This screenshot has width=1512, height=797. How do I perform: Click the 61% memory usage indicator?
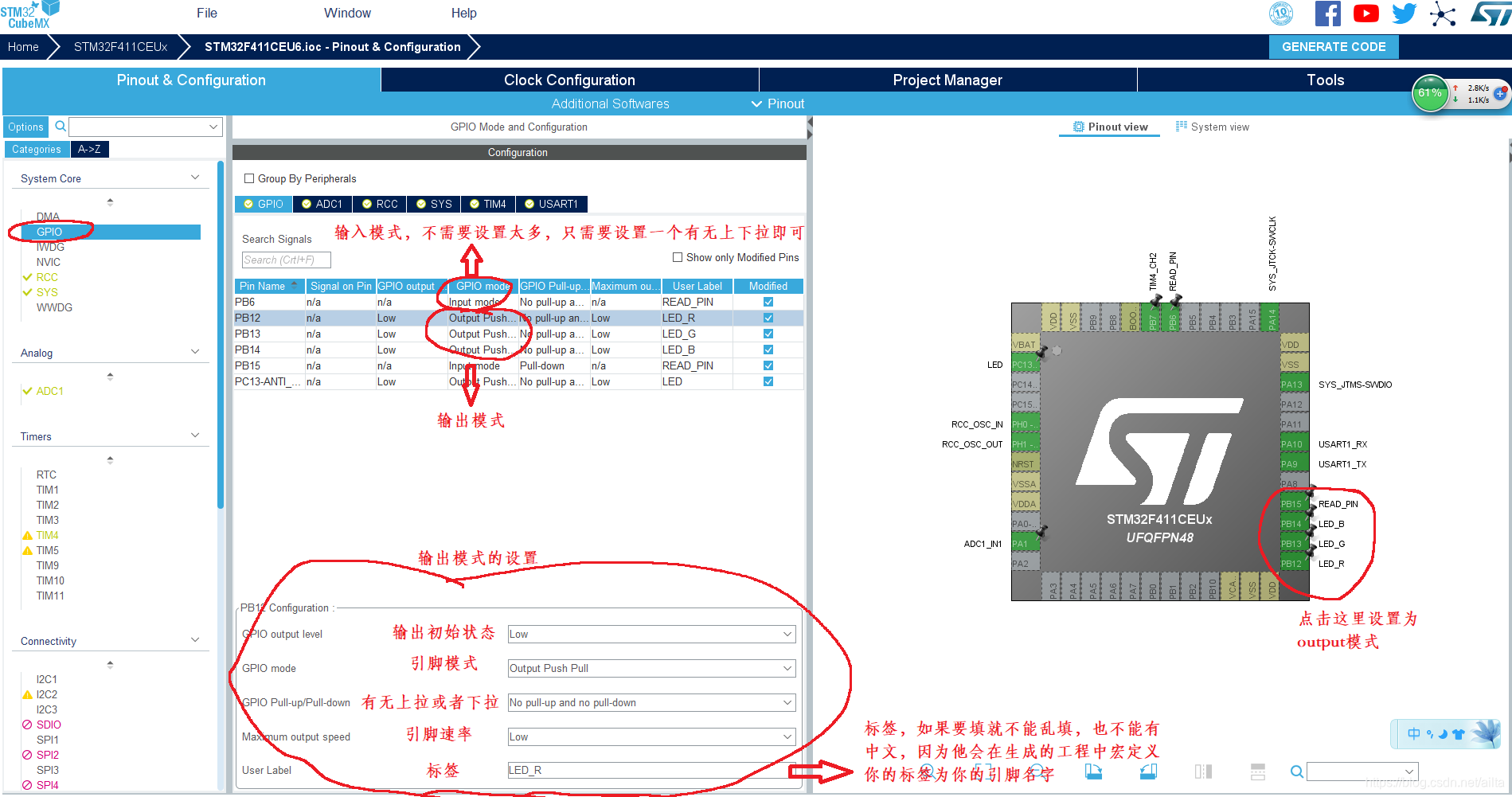tap(1430, 93)
